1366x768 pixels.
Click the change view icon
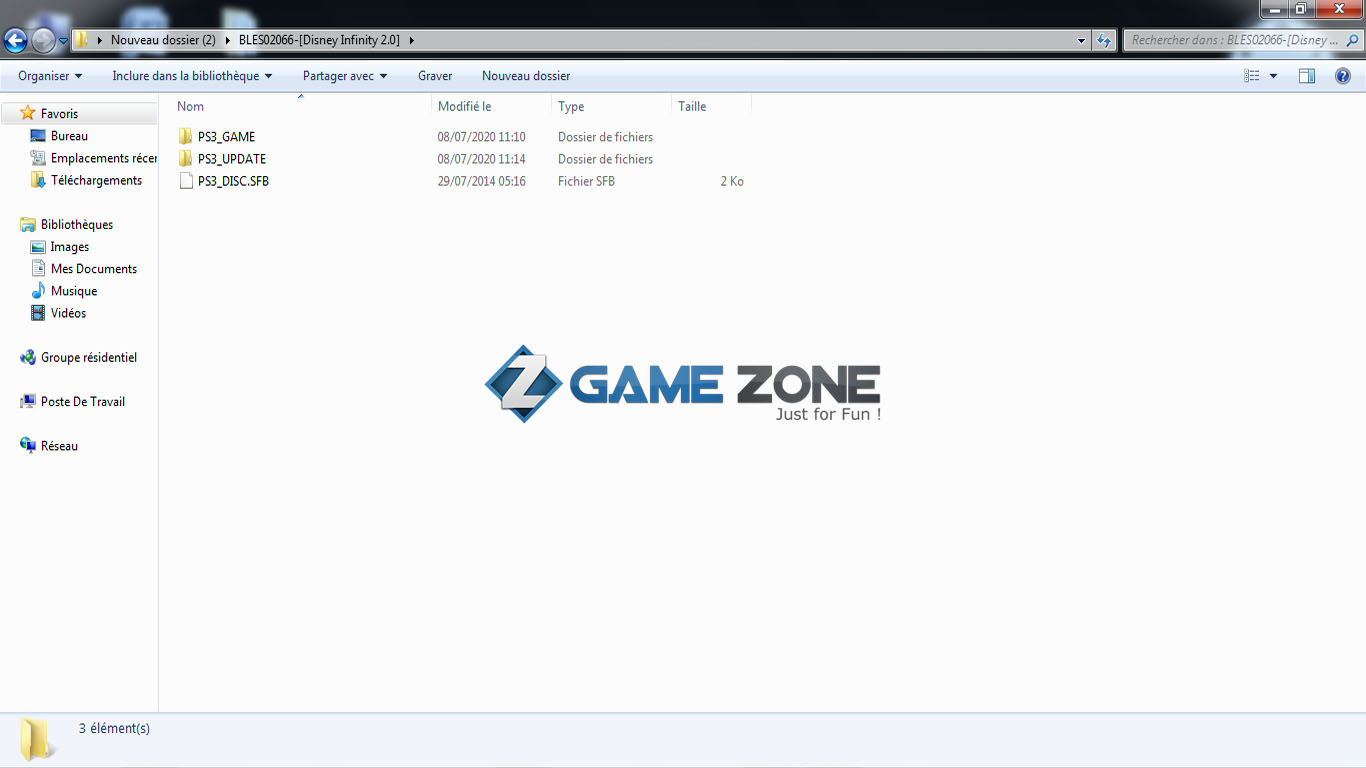(x=1251, y=76)
